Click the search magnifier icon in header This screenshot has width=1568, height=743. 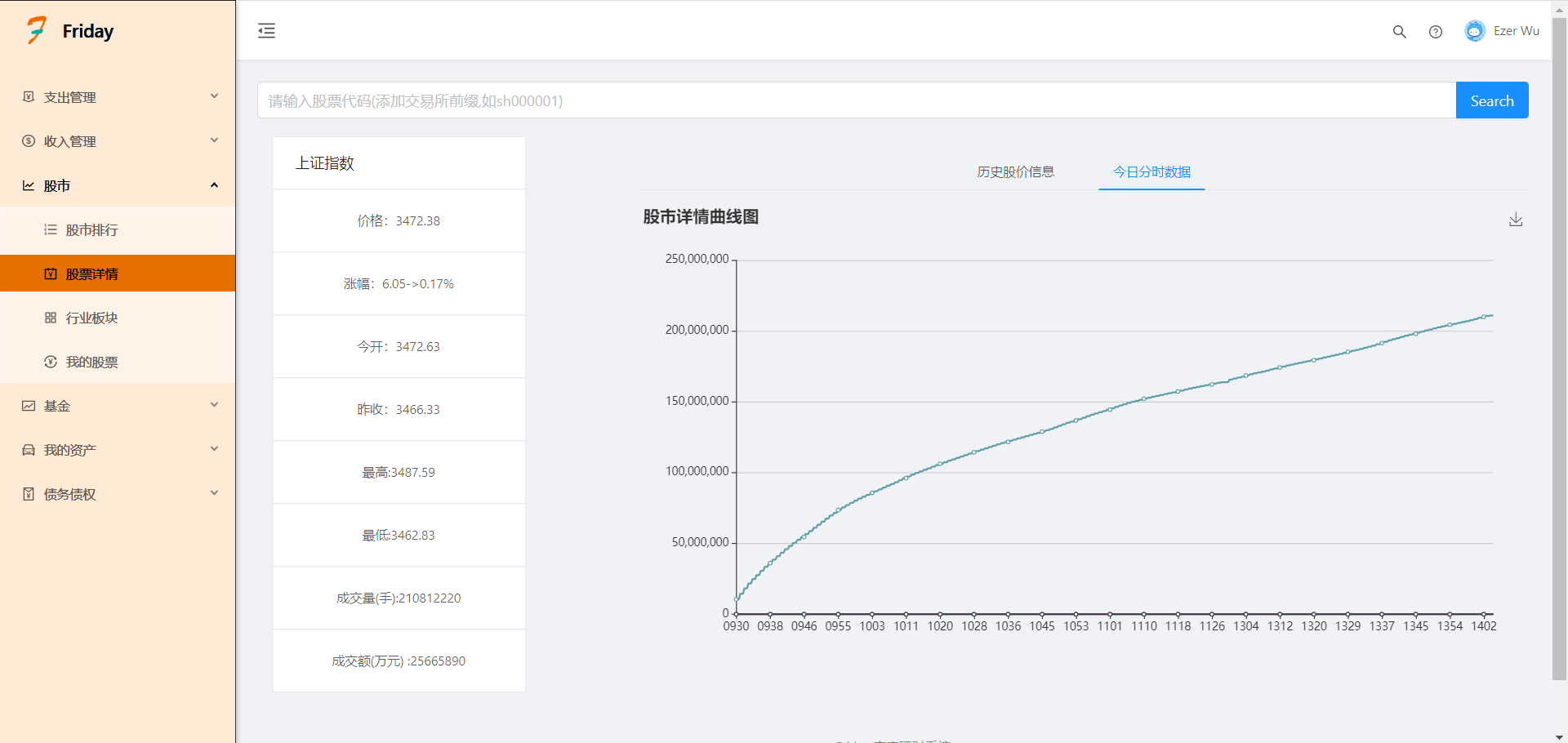[x=1399, y=32]
